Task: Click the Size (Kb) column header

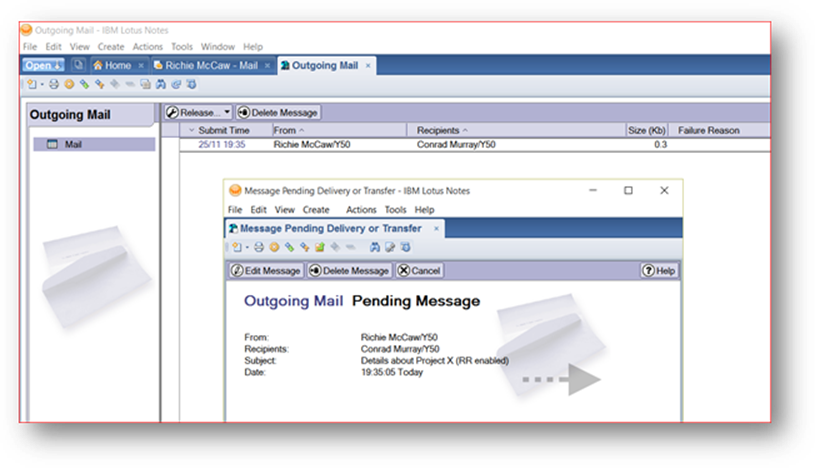Action: click(x=647, y=131)
